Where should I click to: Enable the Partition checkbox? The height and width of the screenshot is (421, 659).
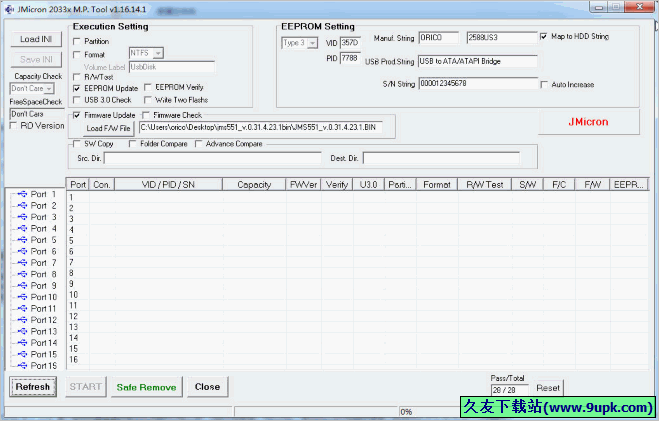click(76, 41)
